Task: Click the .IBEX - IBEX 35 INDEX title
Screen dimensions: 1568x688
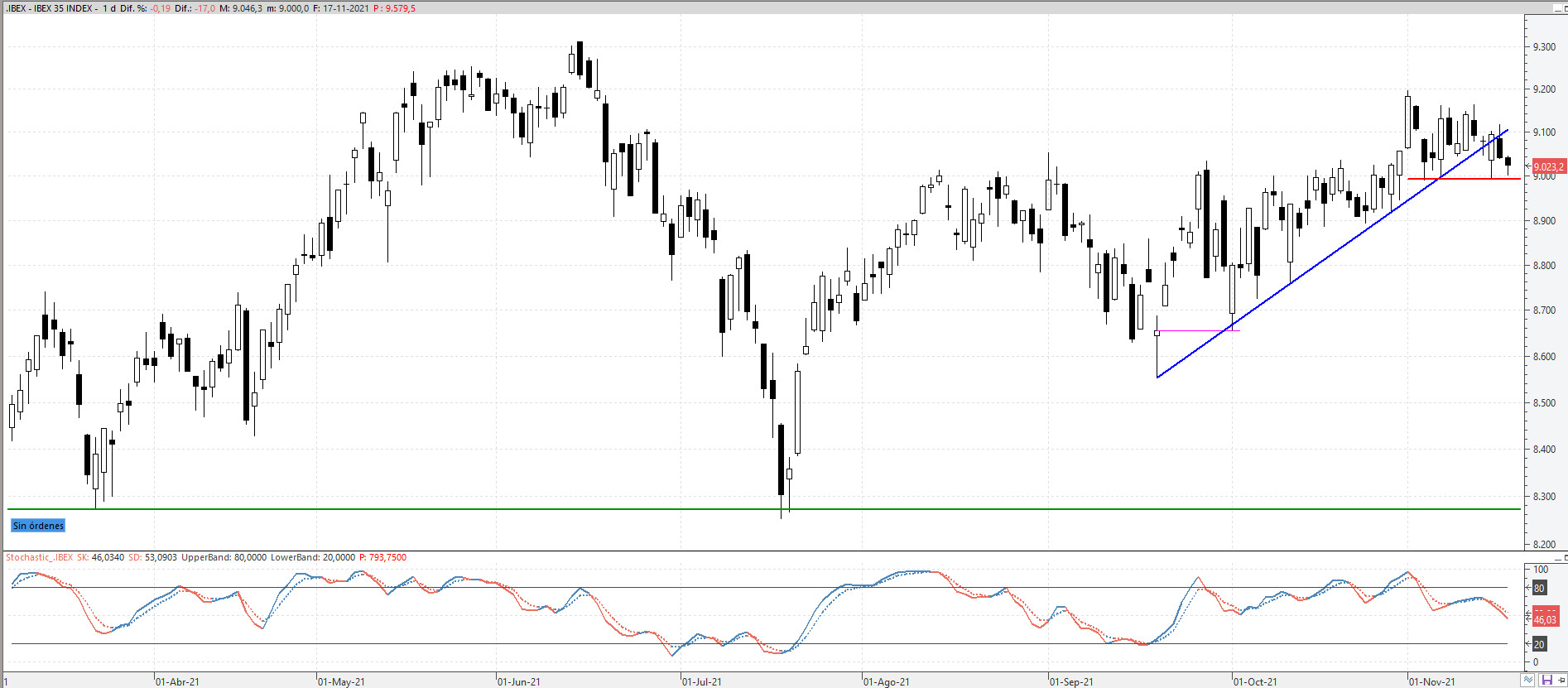Action: click(51, 8)
